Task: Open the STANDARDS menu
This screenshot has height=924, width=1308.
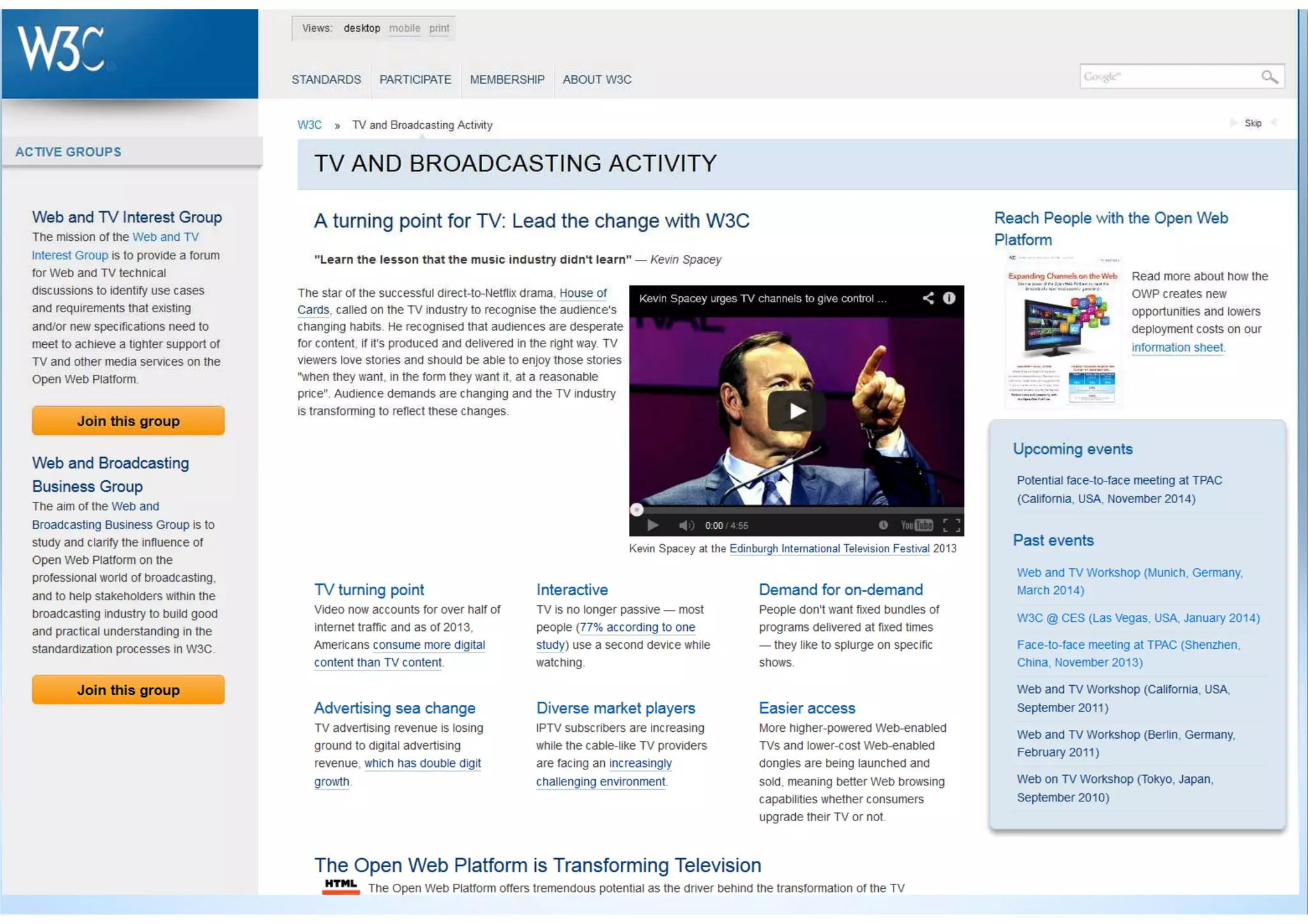Action: pyautogui.click(x=326, y=80)
